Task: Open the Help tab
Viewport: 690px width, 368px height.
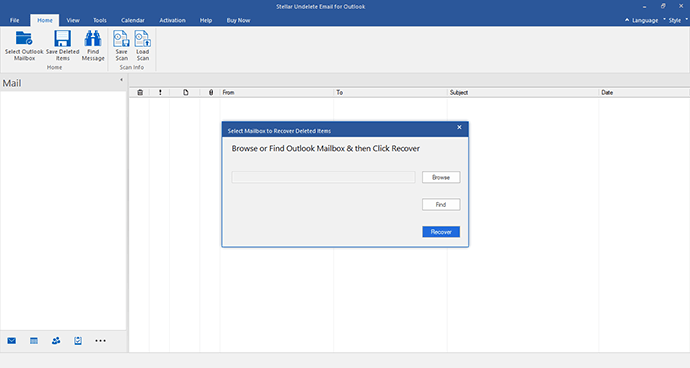Action: click(206, 20)
